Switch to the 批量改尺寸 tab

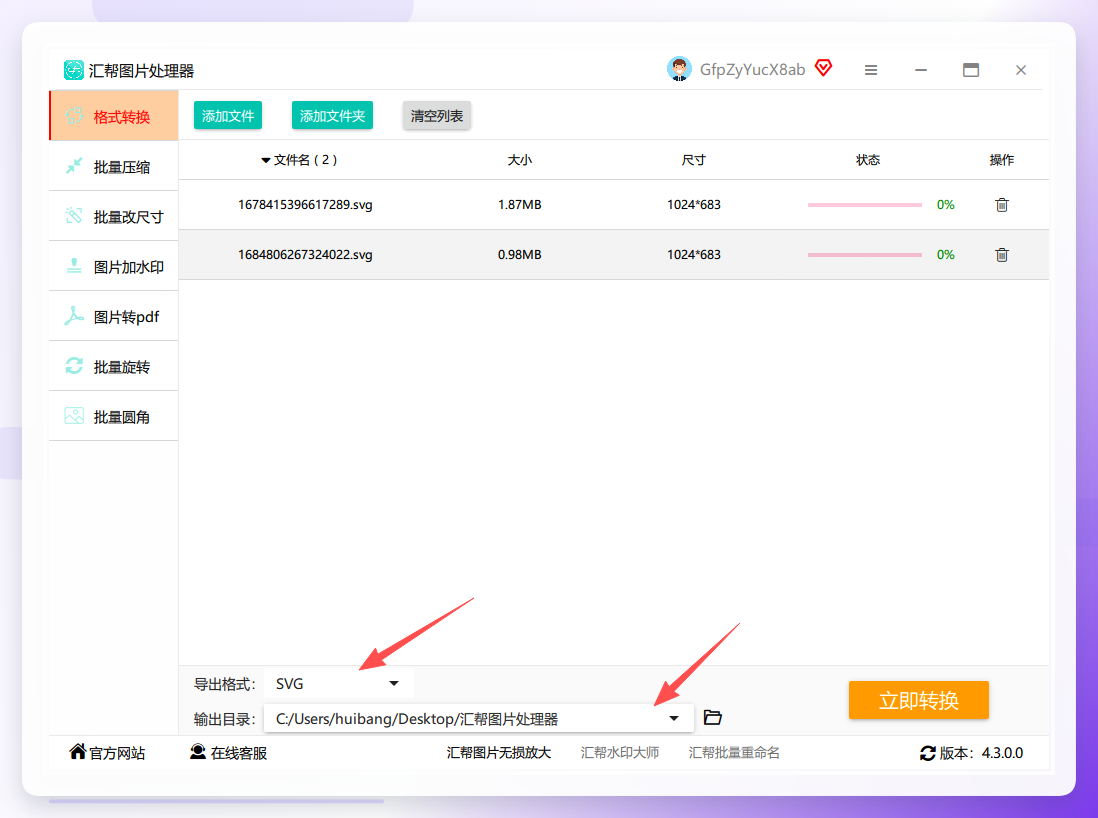click(x=113, y=216)
